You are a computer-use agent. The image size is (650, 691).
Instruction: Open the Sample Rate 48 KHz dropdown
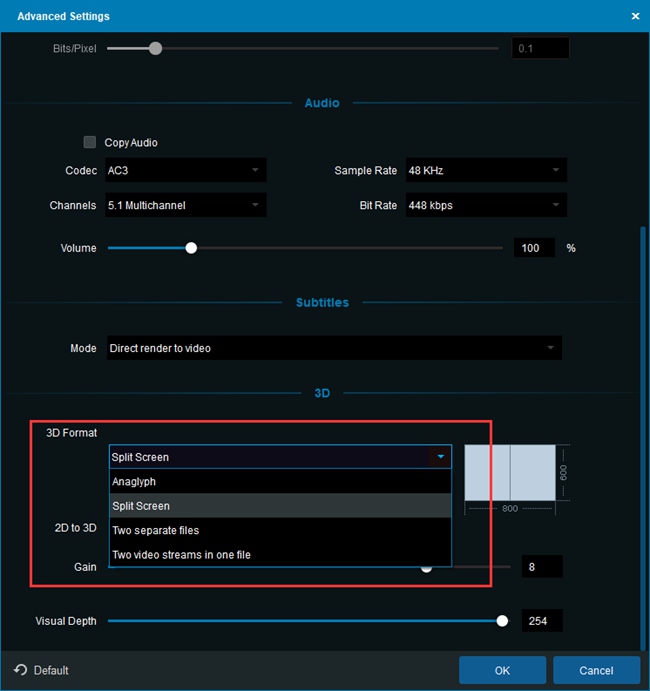pos(486,170)
